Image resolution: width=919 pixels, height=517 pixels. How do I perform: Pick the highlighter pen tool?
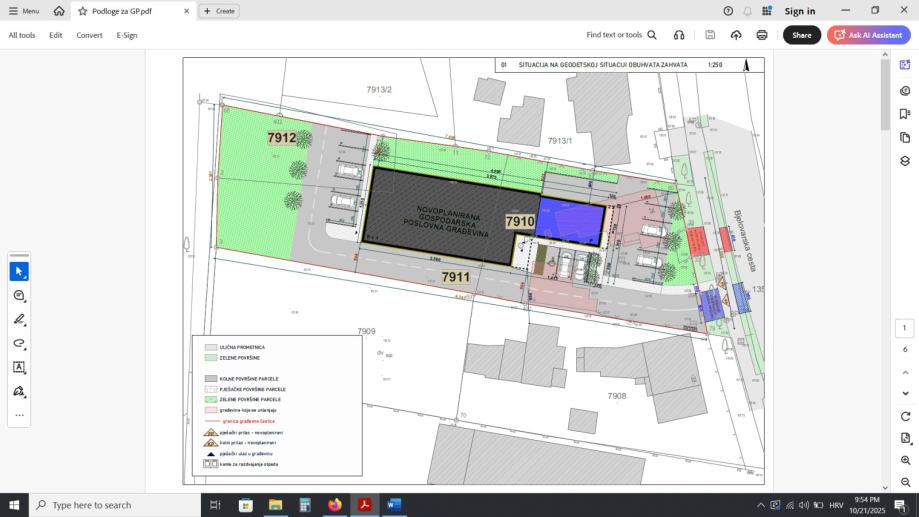[19, 319]
